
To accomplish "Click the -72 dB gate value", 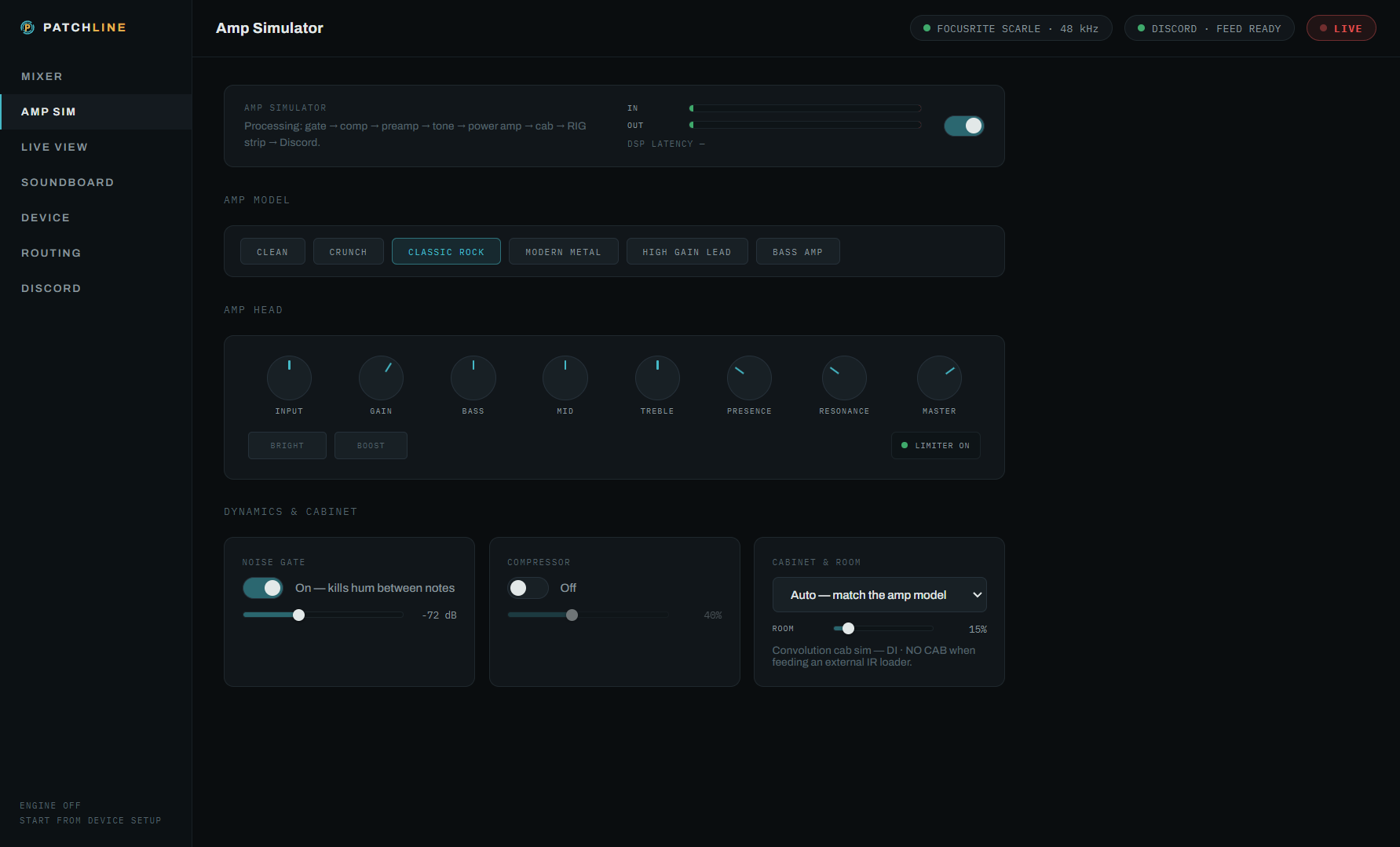I will pos(439,615).
